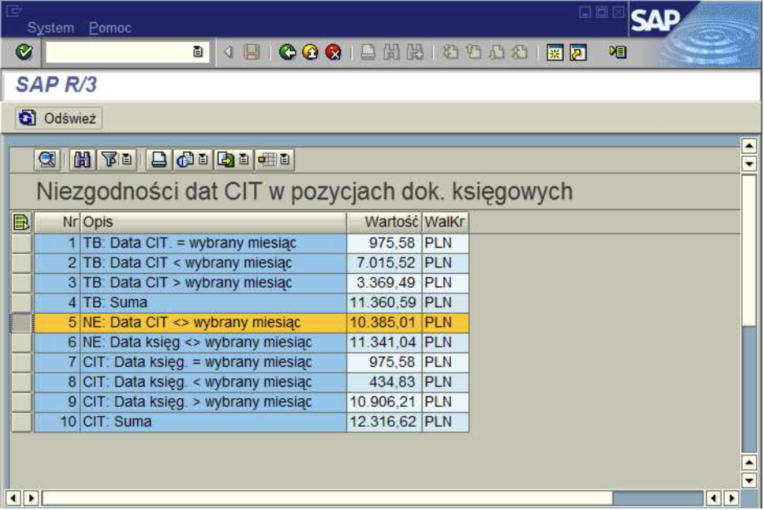The image size is (764, 510).
Task: Click the rightmost horizontal scroll right arrow
Action: (x=731, y=498)
